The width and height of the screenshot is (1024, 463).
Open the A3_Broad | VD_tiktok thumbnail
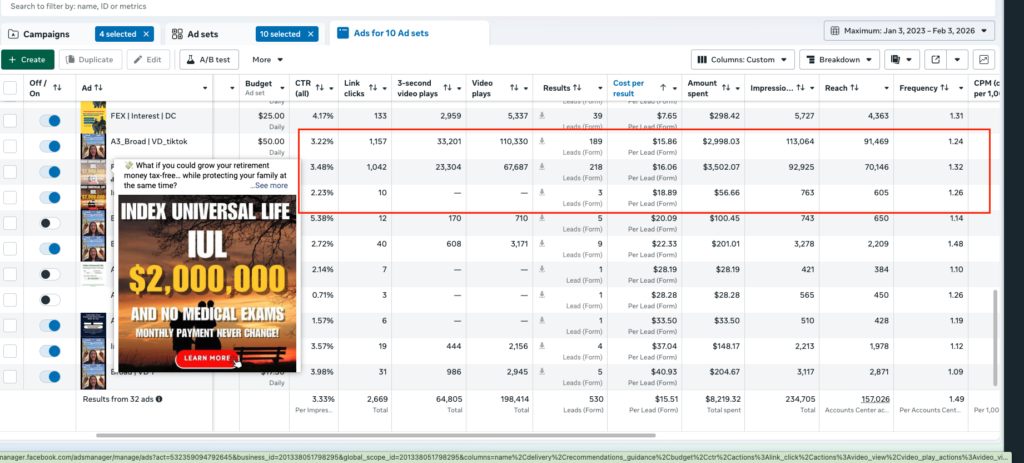pos(93,146)
